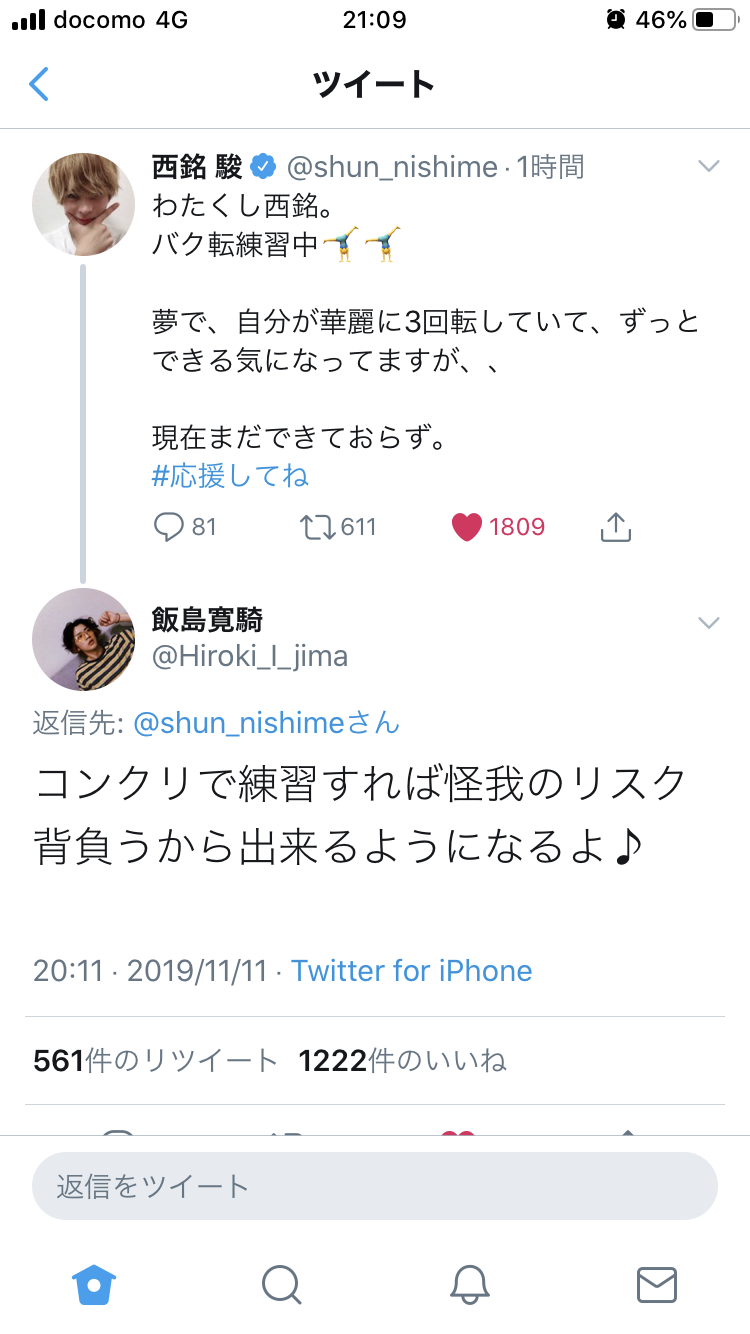750x1334 pixels.
Task: Share the top tweet
Action: pos(615,527)
